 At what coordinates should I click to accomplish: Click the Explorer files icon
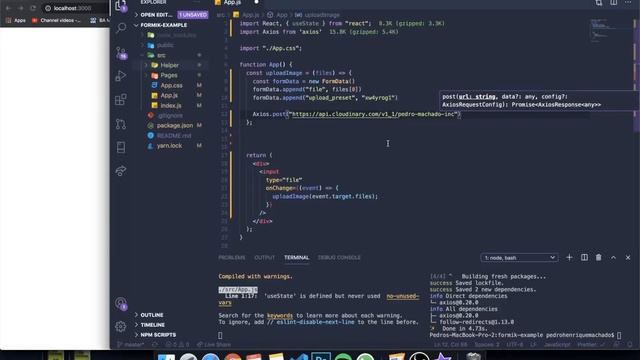tap(121, 6)
